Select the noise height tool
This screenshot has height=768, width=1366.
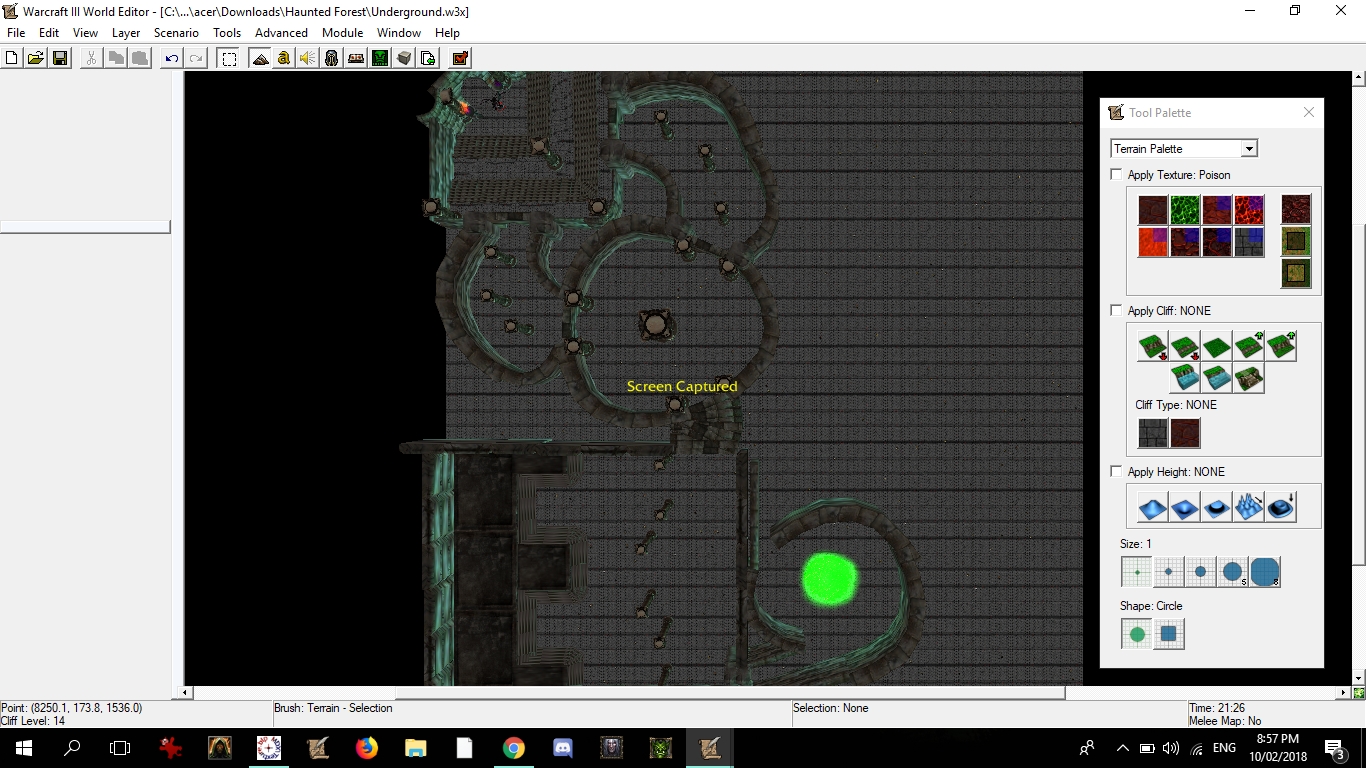(x=1249, y=507)
